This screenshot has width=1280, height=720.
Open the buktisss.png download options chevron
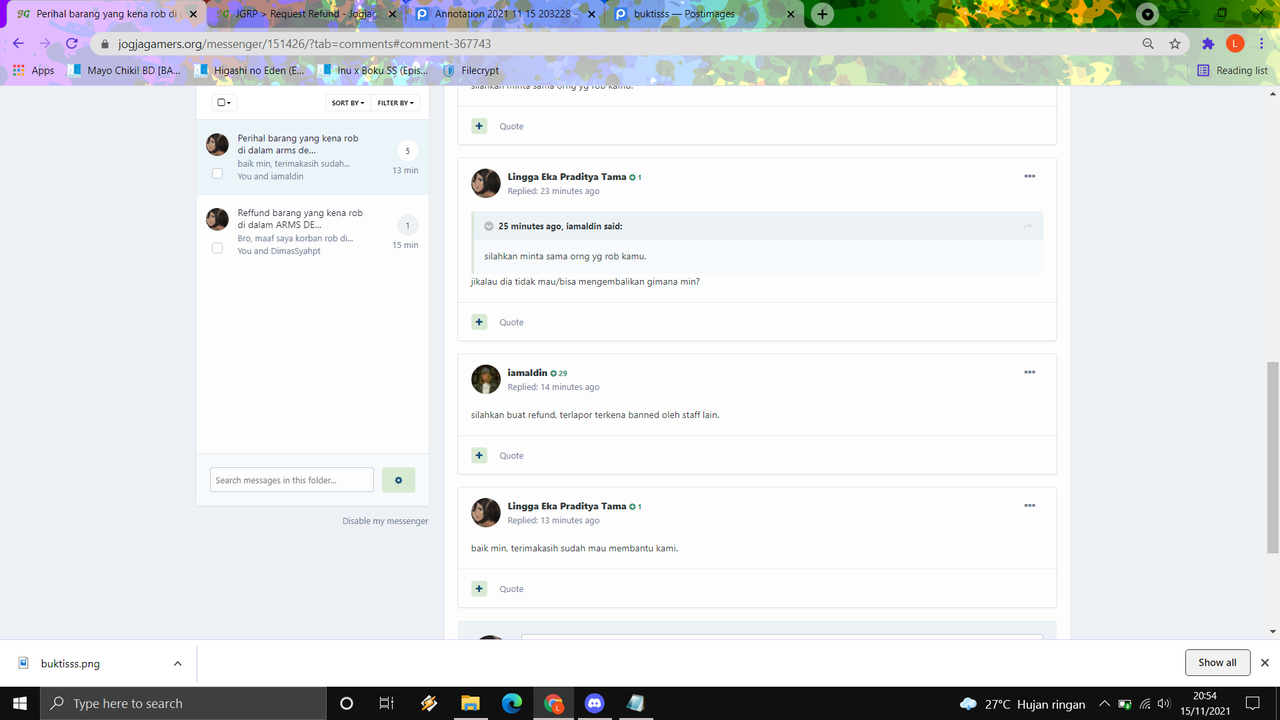(x=177, y=663)
